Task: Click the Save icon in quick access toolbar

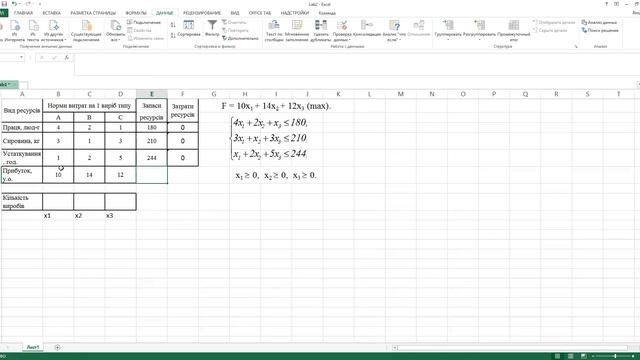Action: 4,4
